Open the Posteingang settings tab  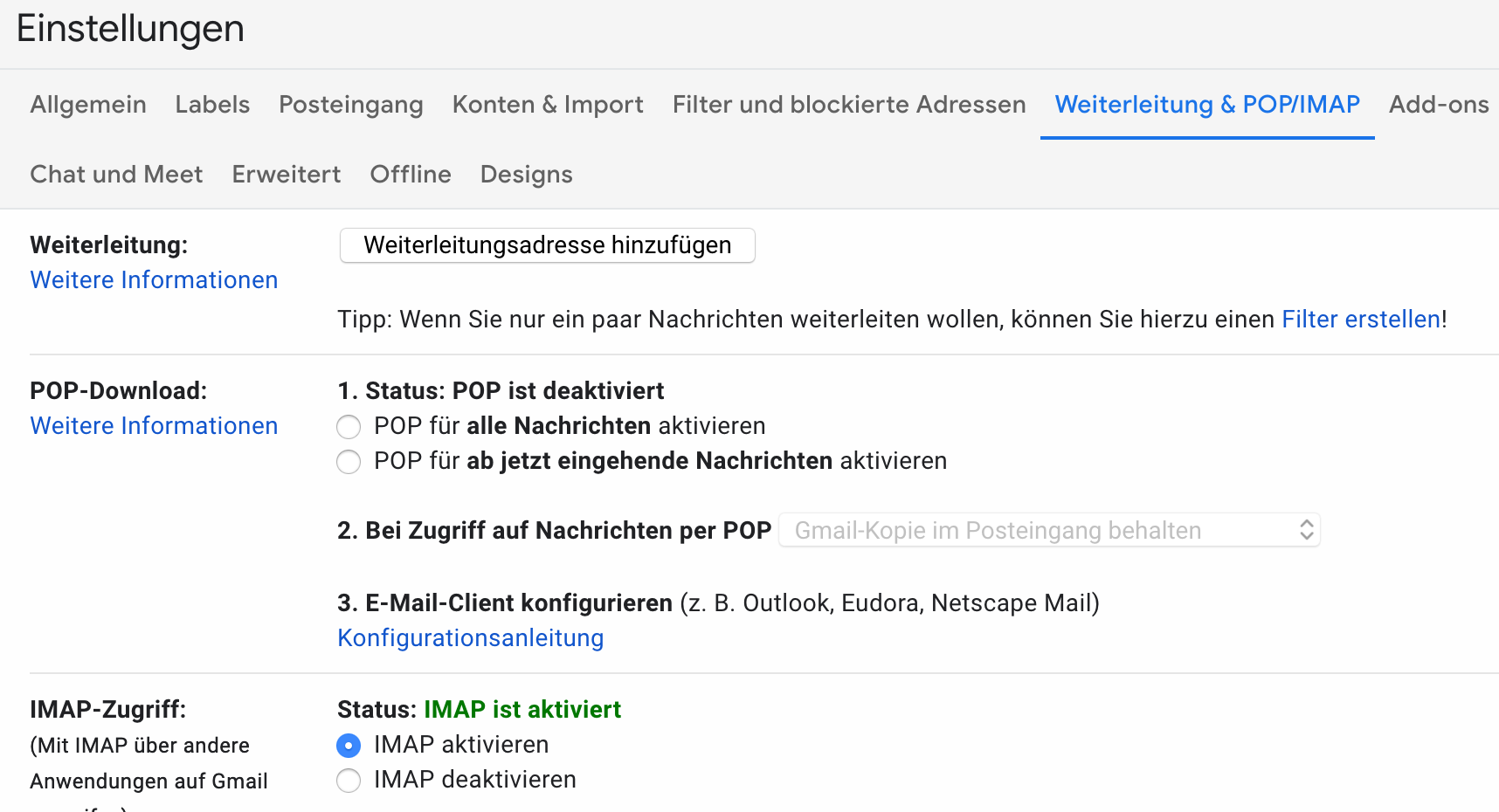coord(351,105)
